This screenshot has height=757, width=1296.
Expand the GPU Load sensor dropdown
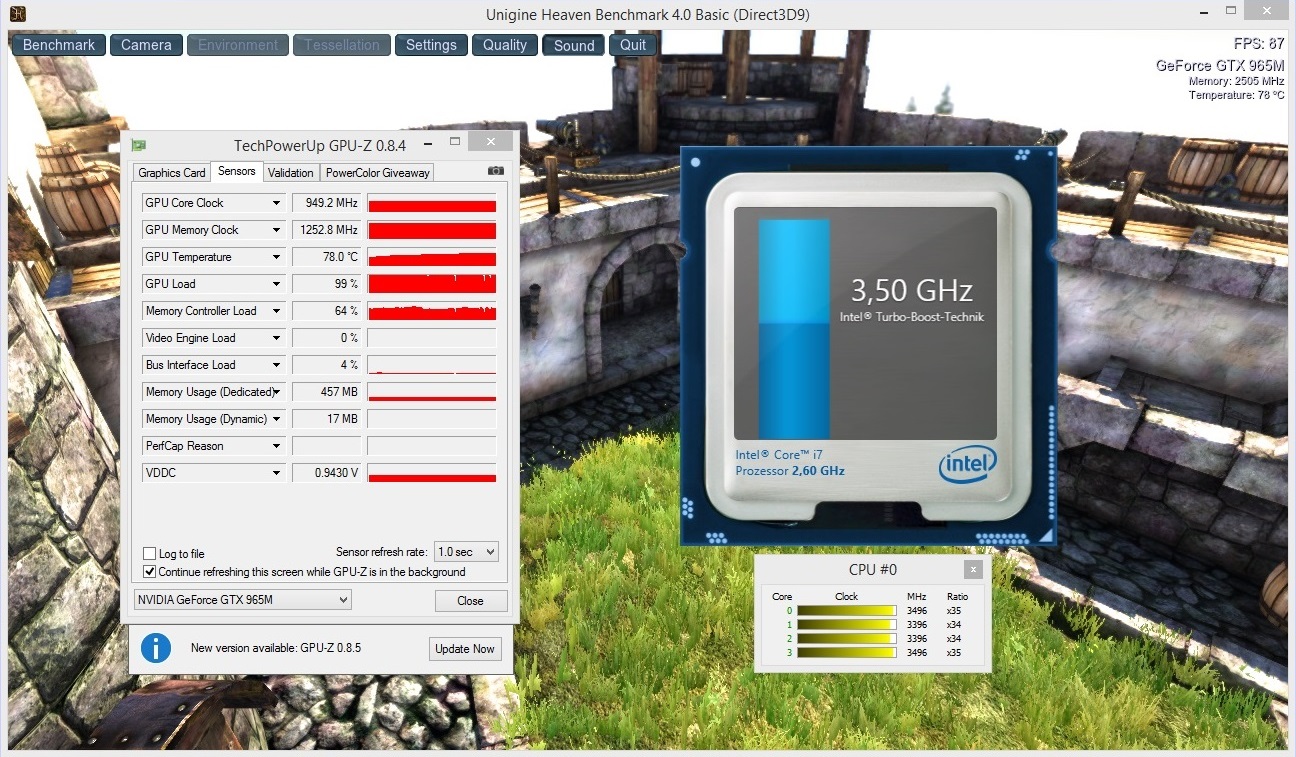277,284
